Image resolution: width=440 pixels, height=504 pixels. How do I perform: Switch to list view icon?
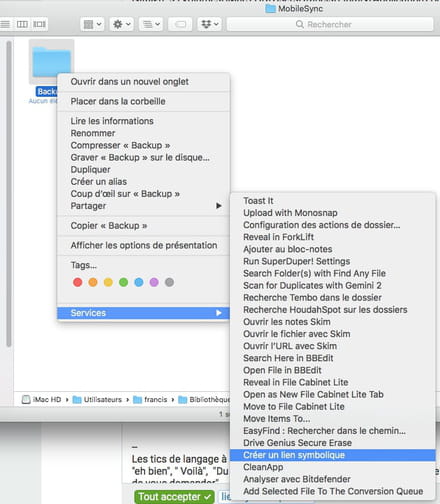coord(6,24)
